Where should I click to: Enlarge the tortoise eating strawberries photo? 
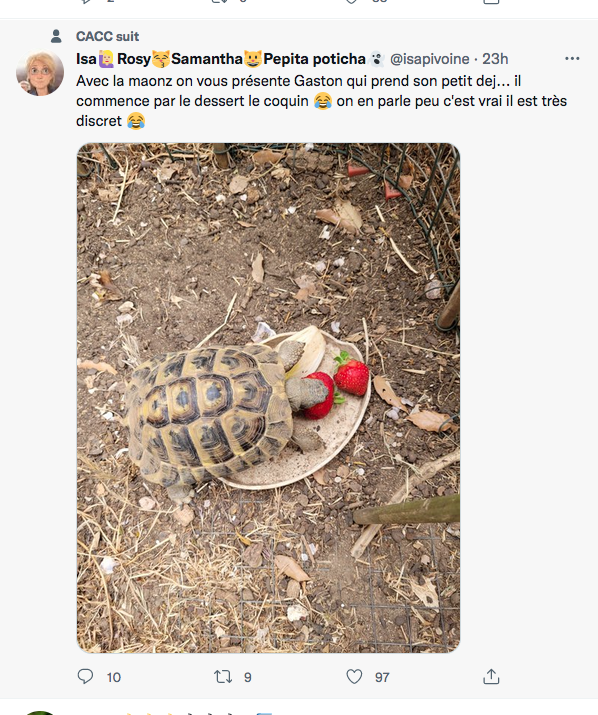point(268,398)
